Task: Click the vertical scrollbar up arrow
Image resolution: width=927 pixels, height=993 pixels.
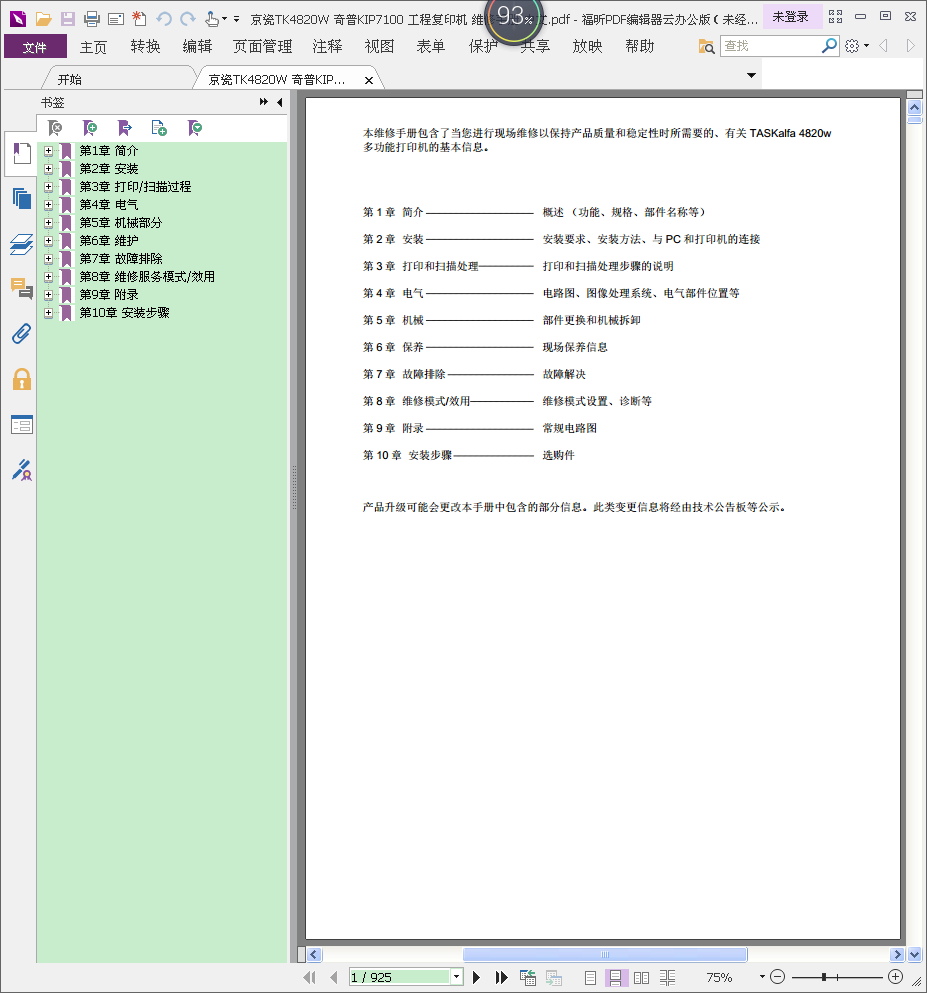Action: point(914,108)
